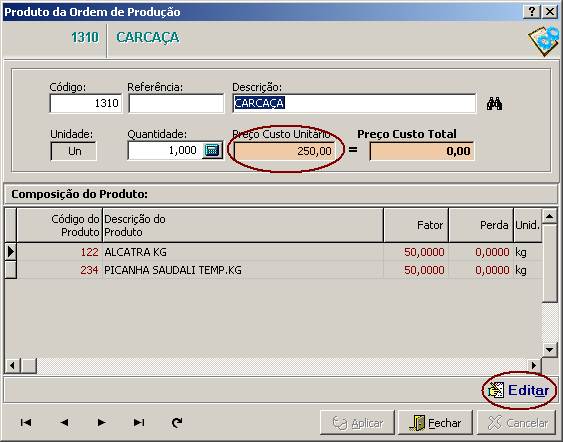Click the horizontal scrollbar right arrow
563x442 pixels.
534,366
